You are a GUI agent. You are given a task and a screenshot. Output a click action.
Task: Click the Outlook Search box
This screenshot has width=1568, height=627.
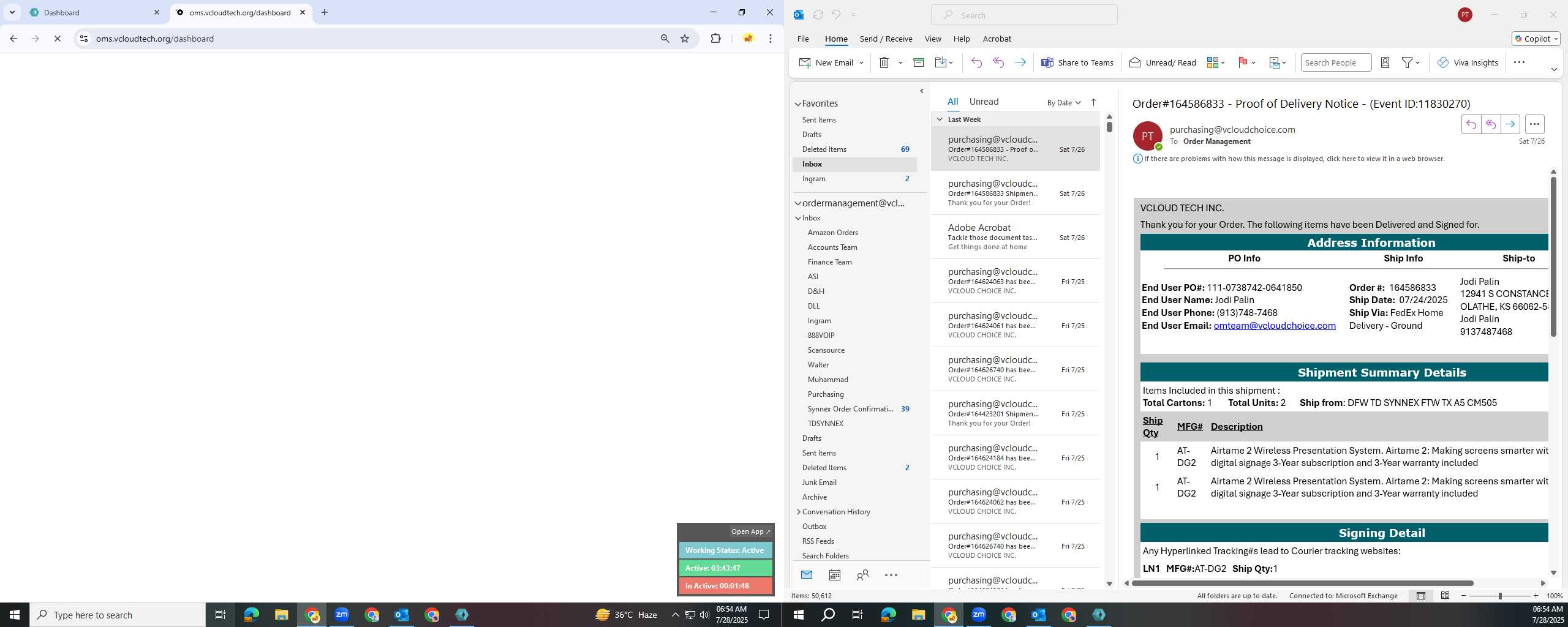[x=1024, y=15]
